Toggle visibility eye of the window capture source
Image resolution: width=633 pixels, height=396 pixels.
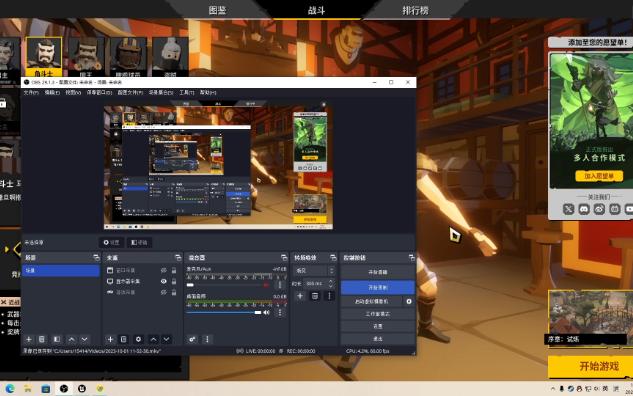coord(163,270)
